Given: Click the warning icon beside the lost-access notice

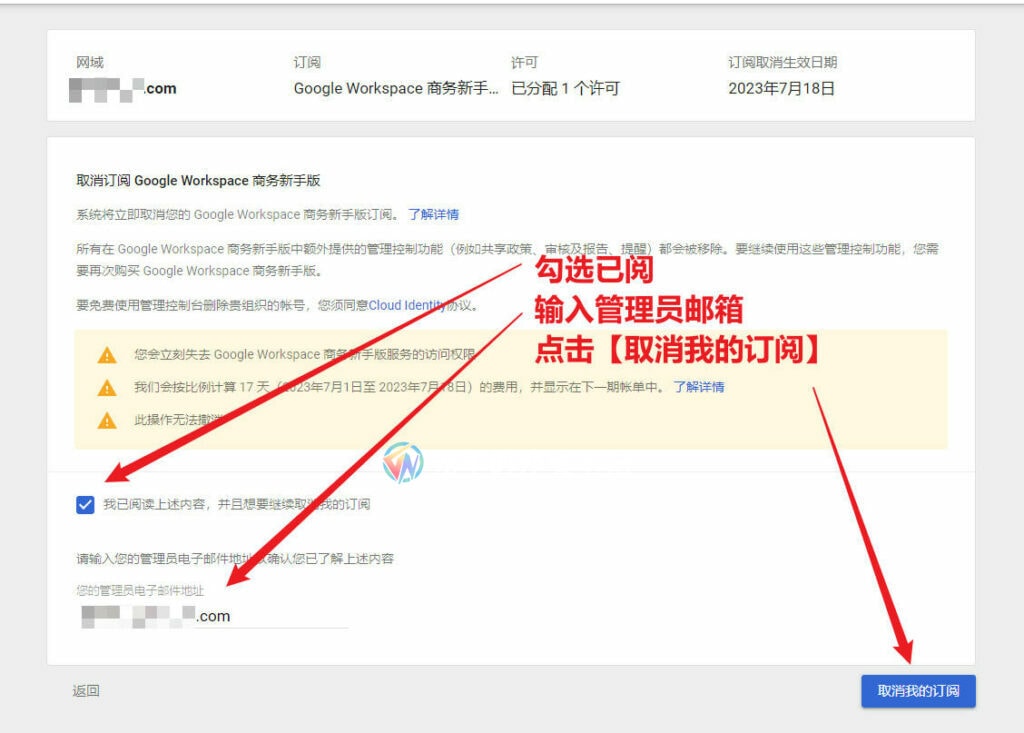Looking at the screenshot, I should coord(107,355).
